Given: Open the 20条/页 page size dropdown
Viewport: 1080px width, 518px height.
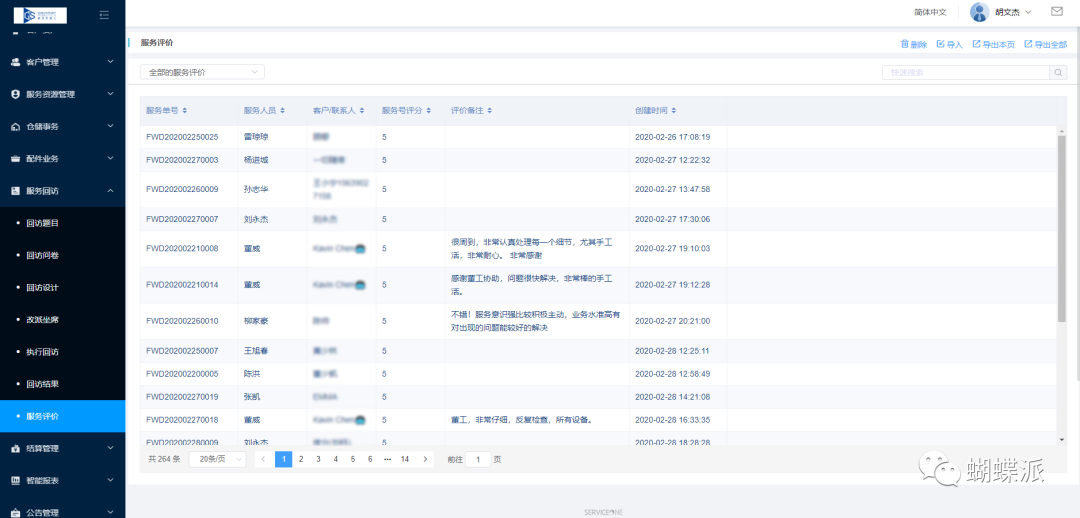Looking at the screenshot, I should [x=217, y=459].
